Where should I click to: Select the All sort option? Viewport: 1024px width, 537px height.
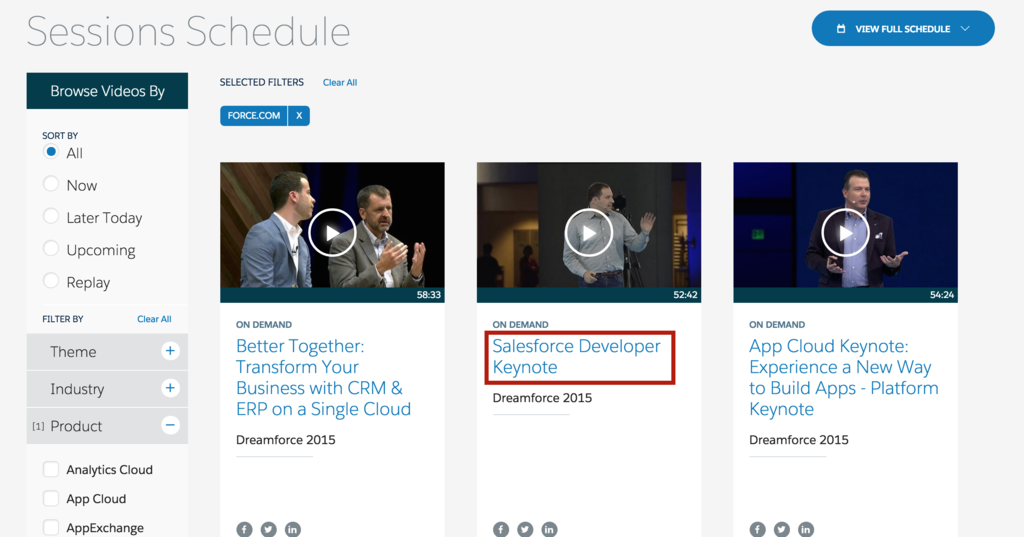point(51,152)
